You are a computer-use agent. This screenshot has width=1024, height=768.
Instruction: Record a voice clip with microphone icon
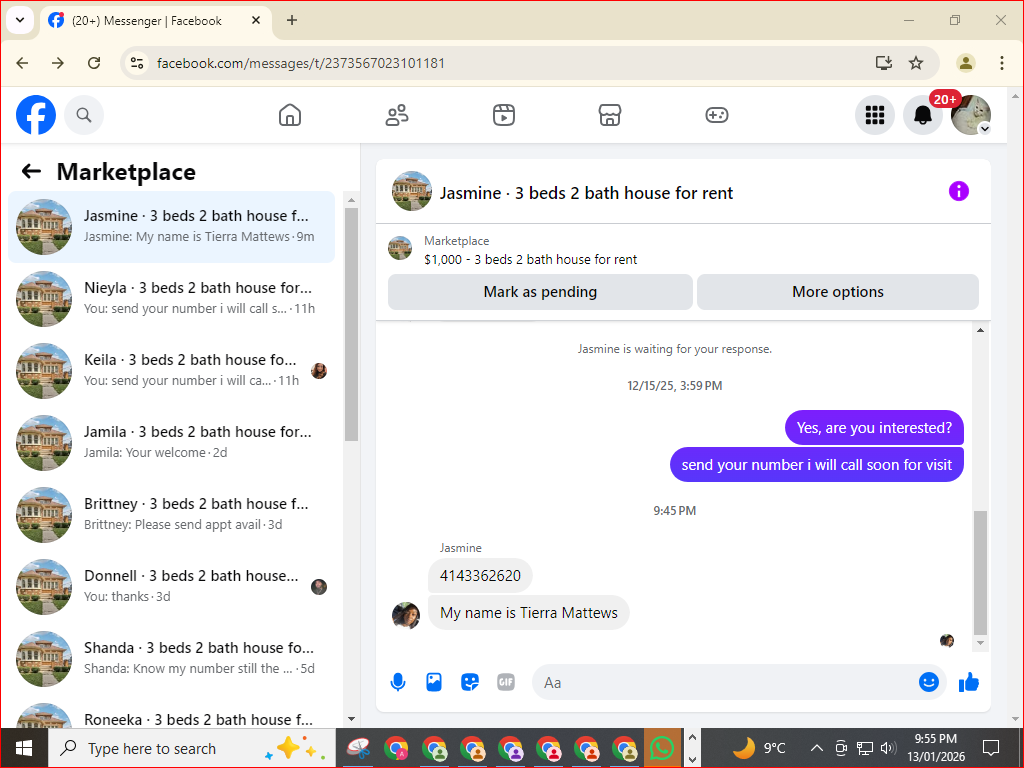398,682
